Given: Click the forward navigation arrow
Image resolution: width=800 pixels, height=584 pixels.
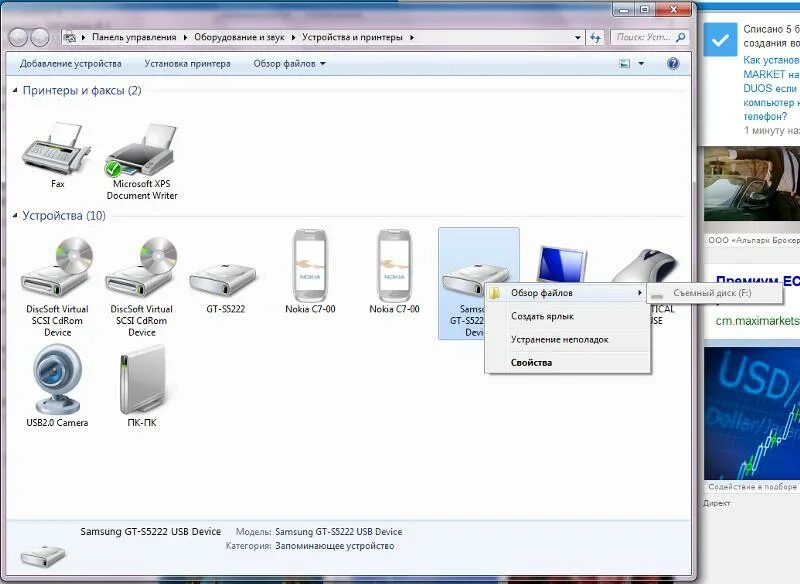Looking at the screenshot, I should [x=40, y=37].
